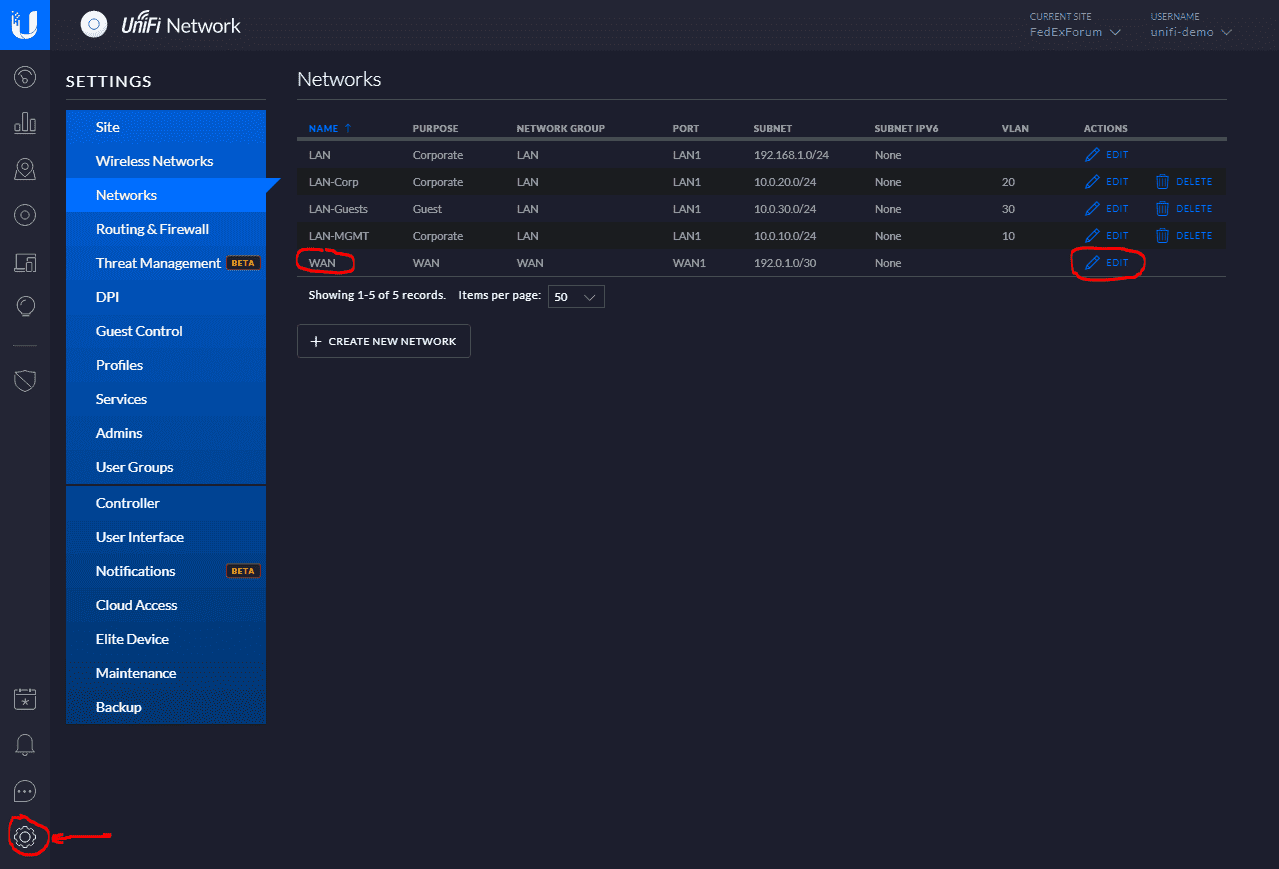The width and height of the screenshot is (1279, 869).
Task: Open the chat support icon
Action: tap(25, 792)
